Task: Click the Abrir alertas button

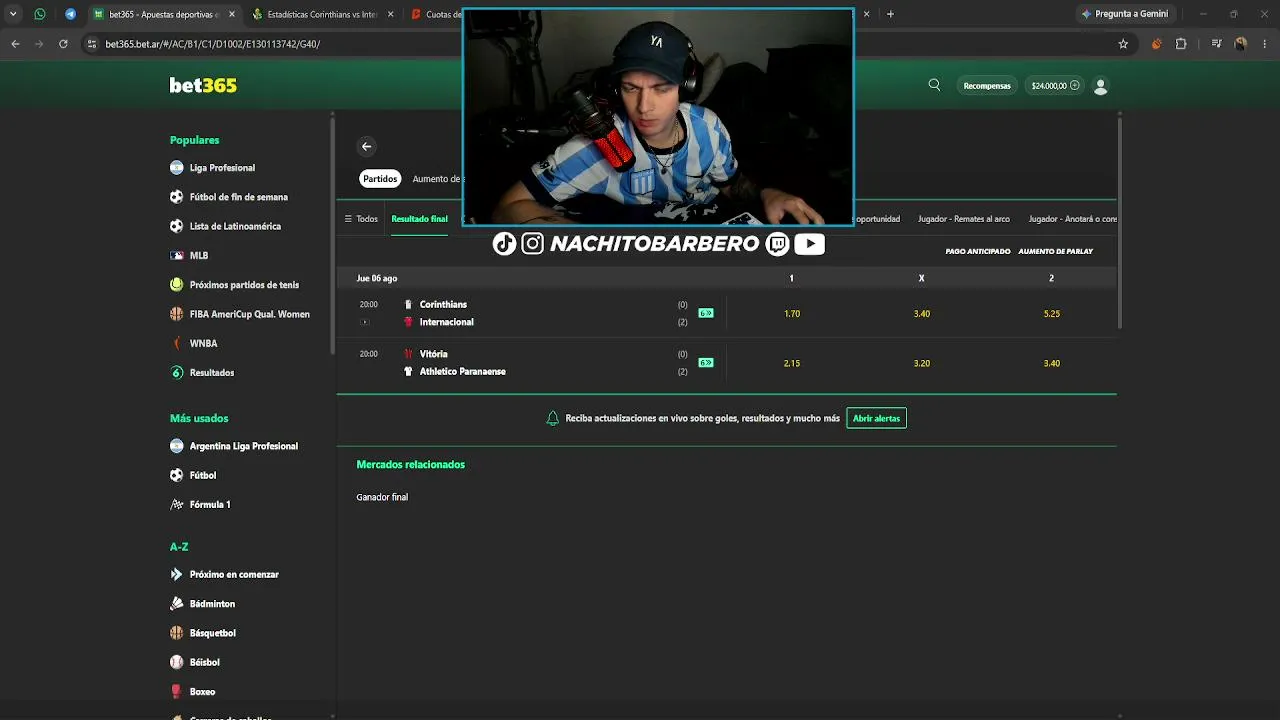Action: click(x=876, y=418)
